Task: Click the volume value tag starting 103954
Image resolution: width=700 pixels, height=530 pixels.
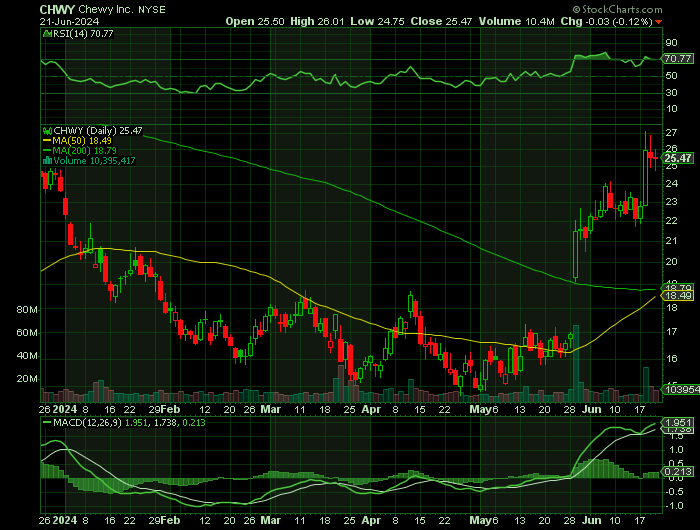Action: coord(681,389)
